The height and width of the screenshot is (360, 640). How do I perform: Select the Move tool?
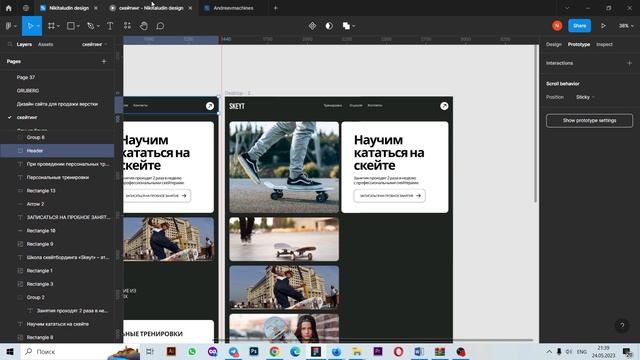[30, 26]
